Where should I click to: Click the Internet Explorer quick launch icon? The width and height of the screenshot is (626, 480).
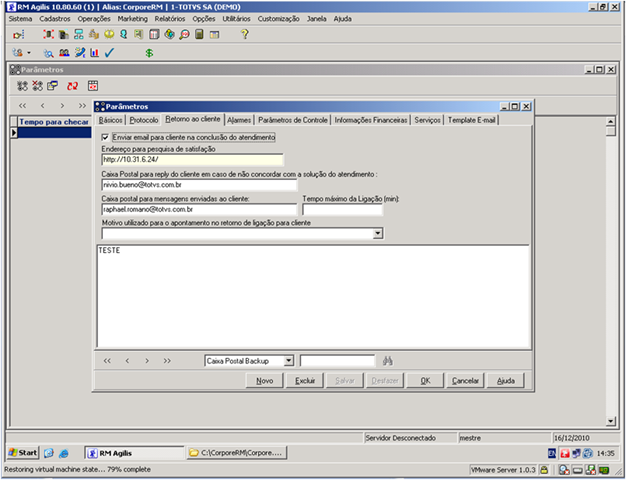[63, 453]
